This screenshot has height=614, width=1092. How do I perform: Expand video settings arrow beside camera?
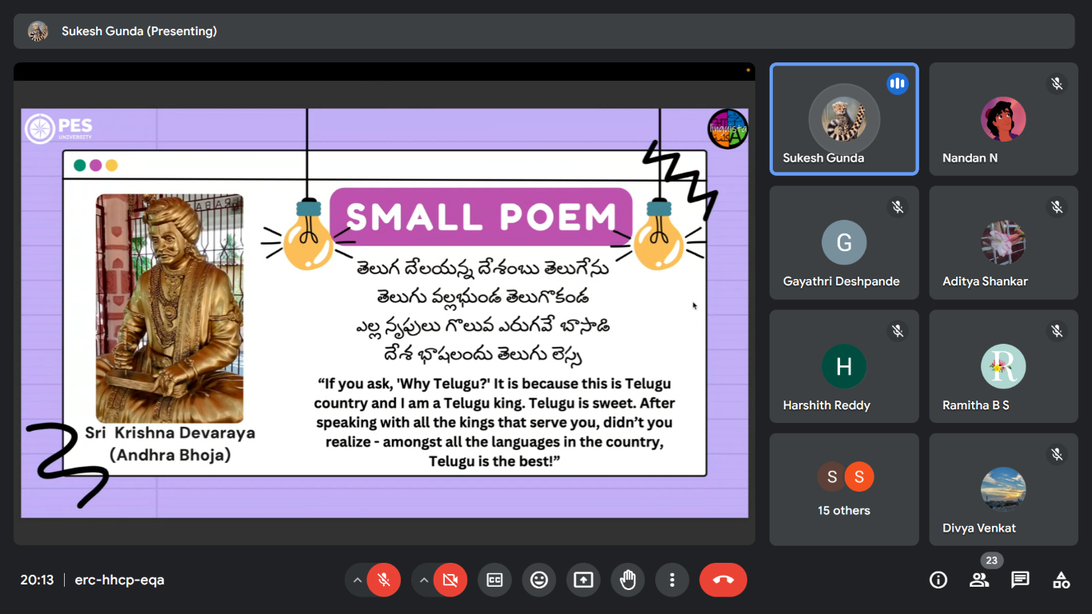pos(424,580)
